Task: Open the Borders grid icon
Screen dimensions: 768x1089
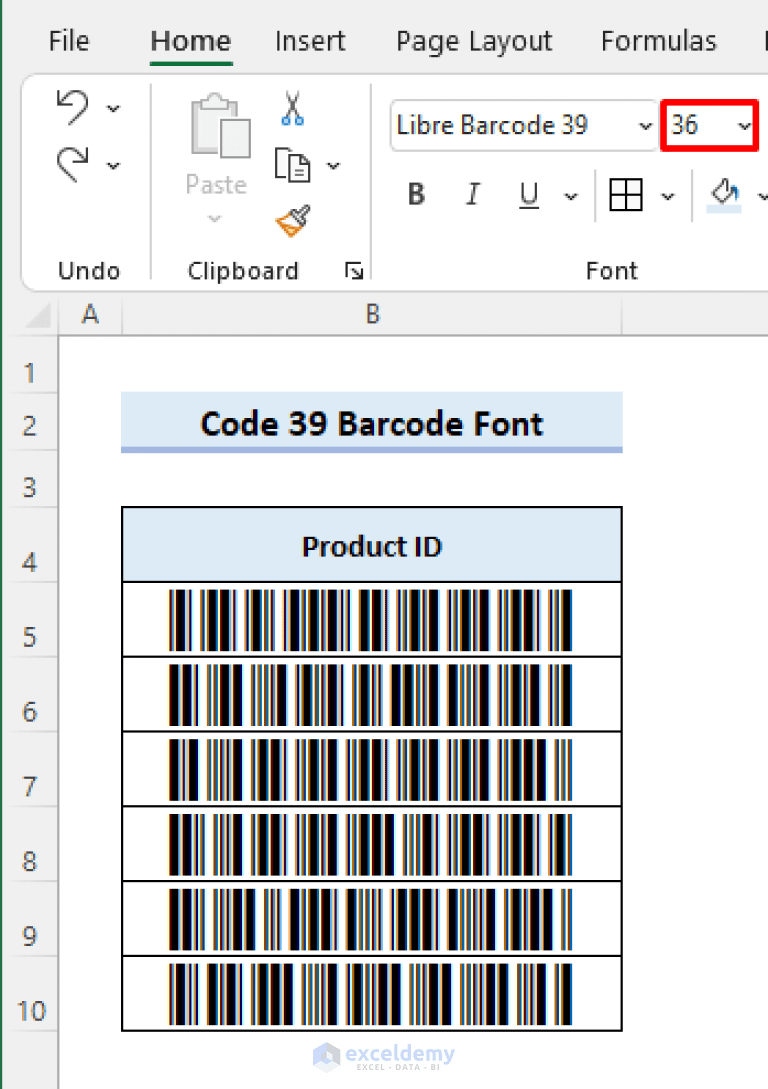Action: coord(626,195)
